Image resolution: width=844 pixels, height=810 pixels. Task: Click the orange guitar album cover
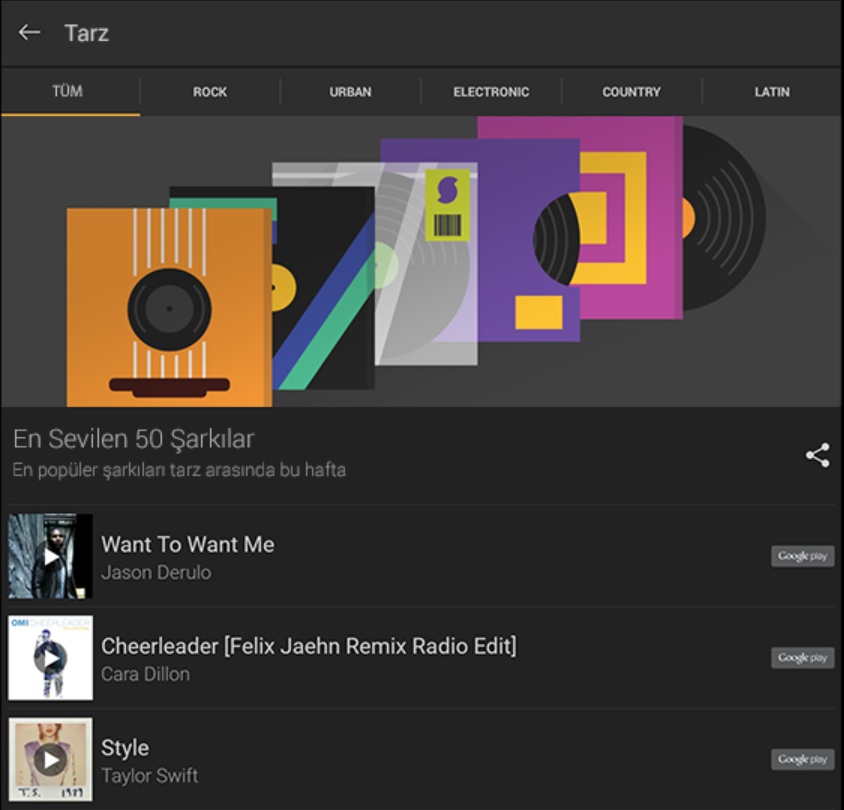168,306
